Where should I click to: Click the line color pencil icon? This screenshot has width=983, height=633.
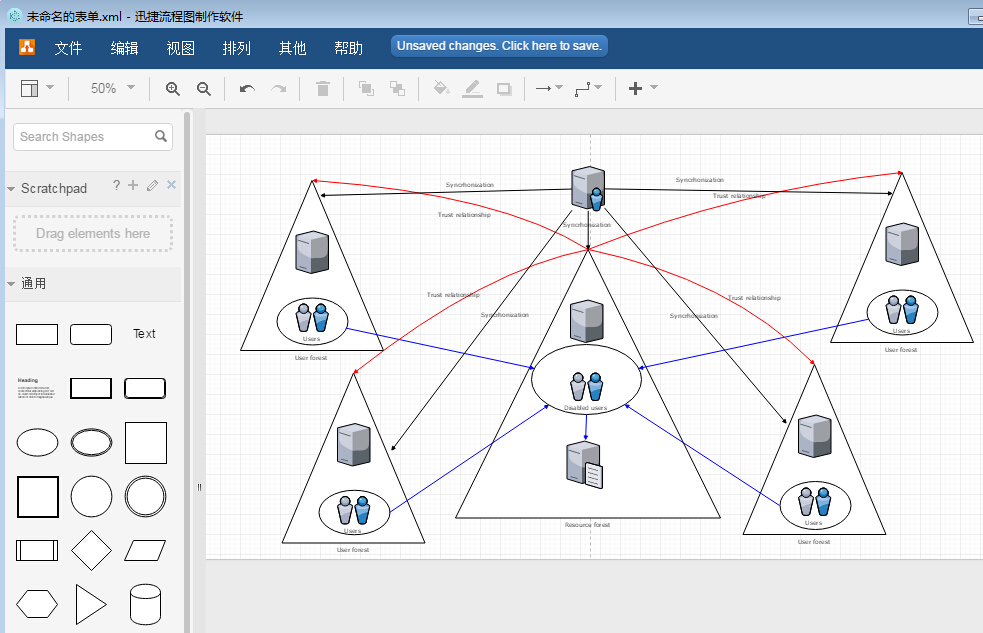pyautogui.click(x=472, y=89)
